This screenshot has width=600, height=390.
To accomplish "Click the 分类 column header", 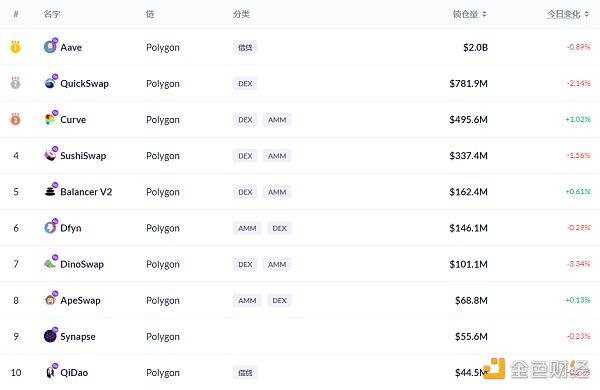I will [241, 14].
